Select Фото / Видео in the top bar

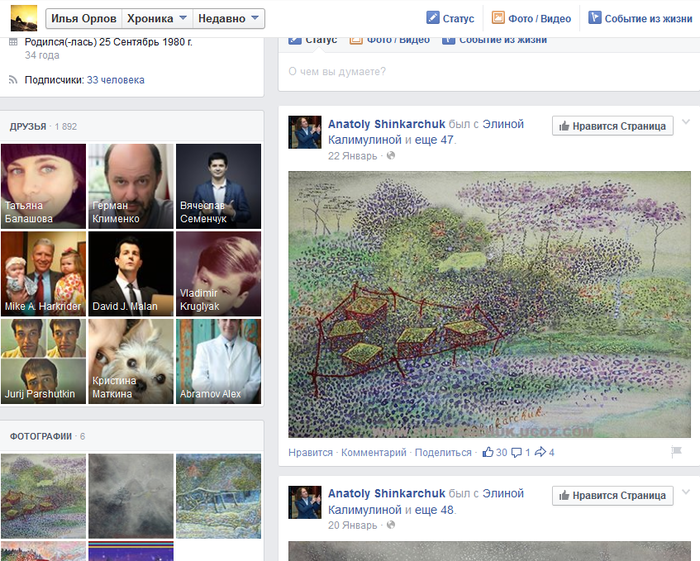coord(532,18)
